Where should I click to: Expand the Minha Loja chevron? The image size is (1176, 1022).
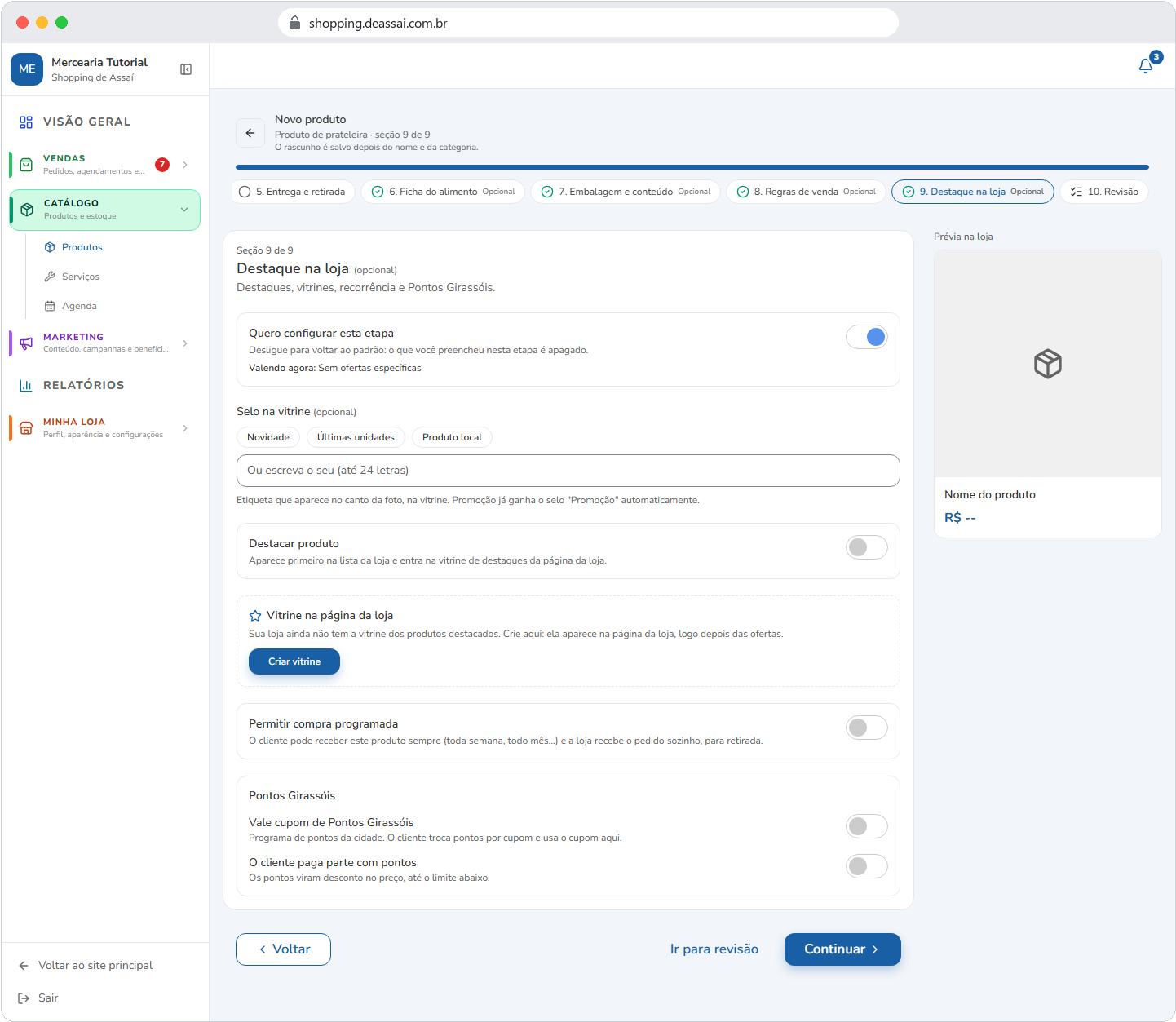tap(185, 428)
